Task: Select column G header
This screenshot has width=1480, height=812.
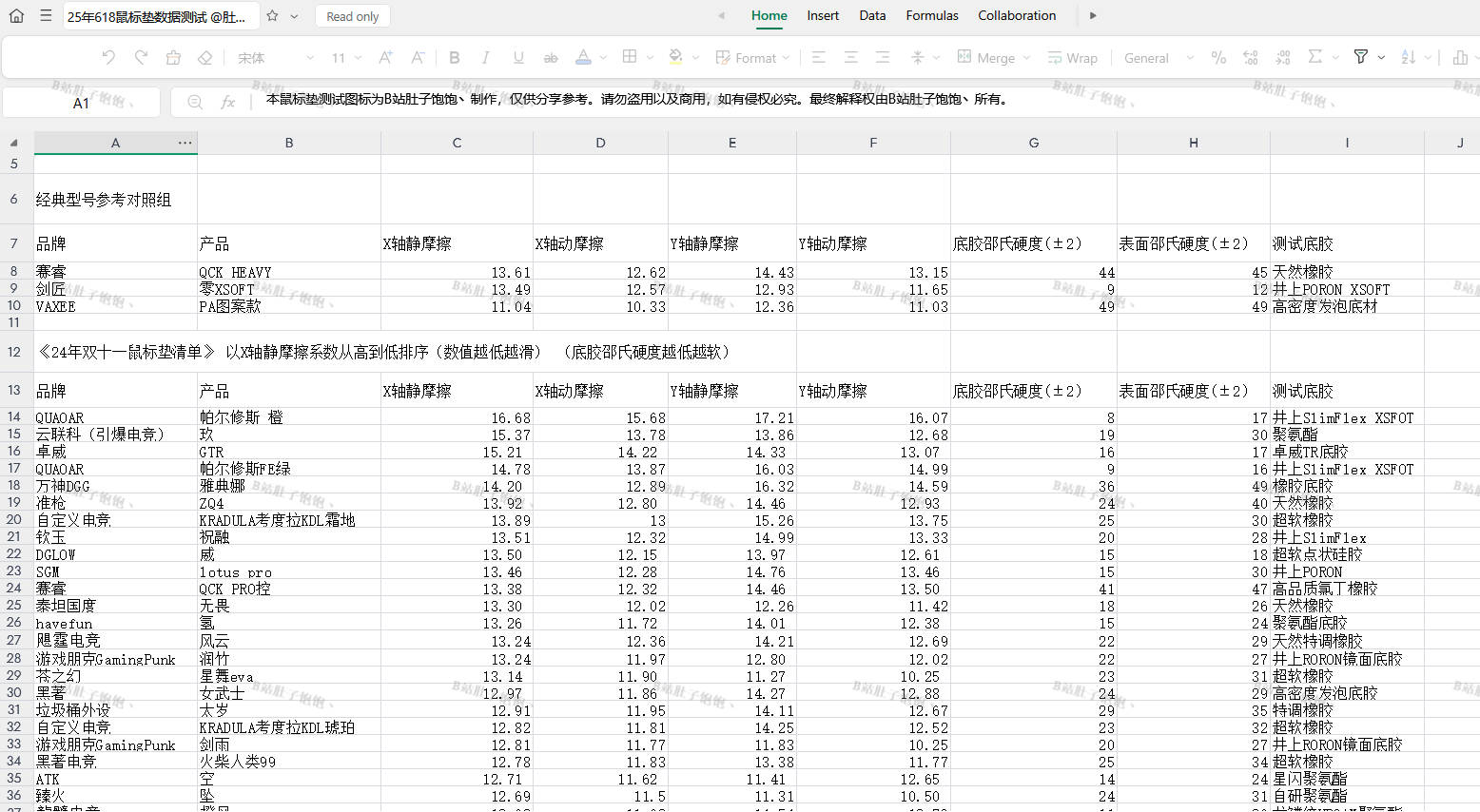Action: [x=1034, y=143]
